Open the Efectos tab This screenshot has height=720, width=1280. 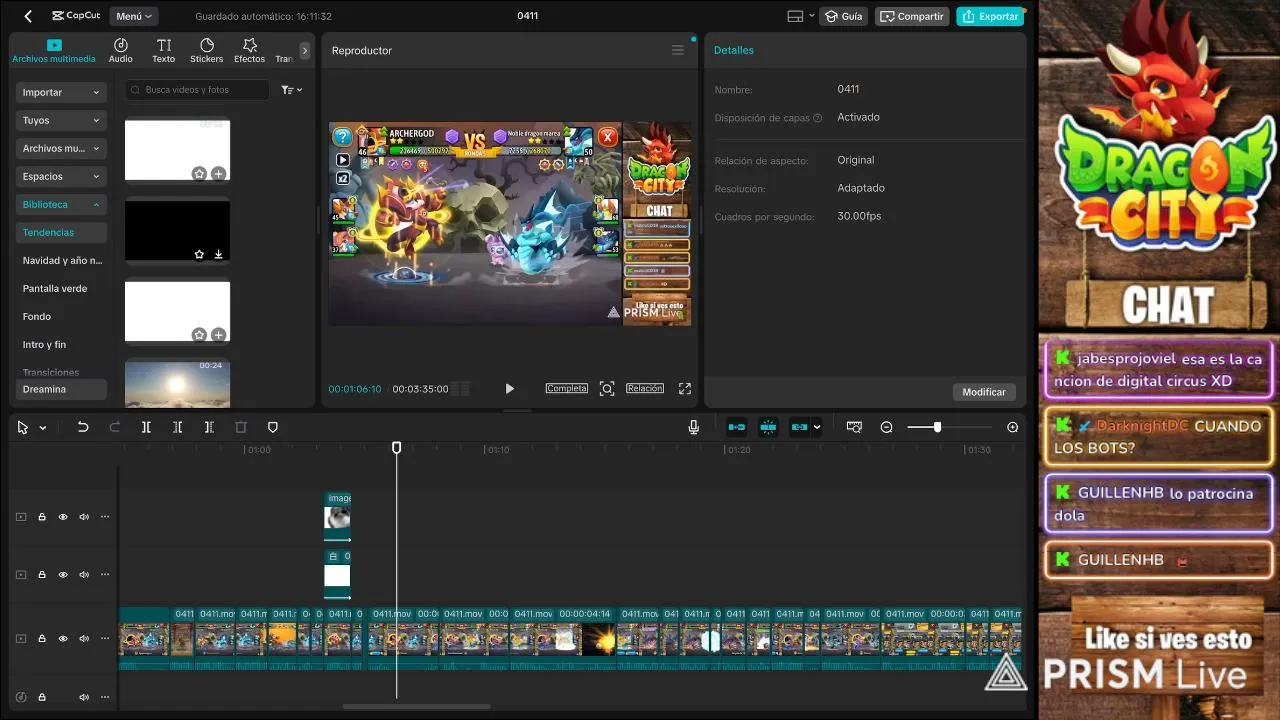point(250,51)
